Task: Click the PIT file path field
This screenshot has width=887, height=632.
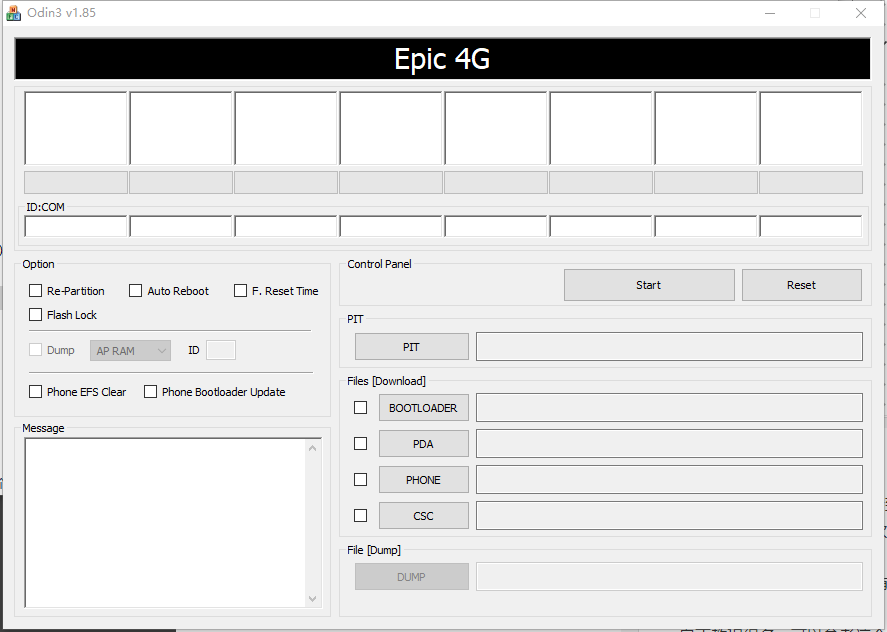Action: 668,347
